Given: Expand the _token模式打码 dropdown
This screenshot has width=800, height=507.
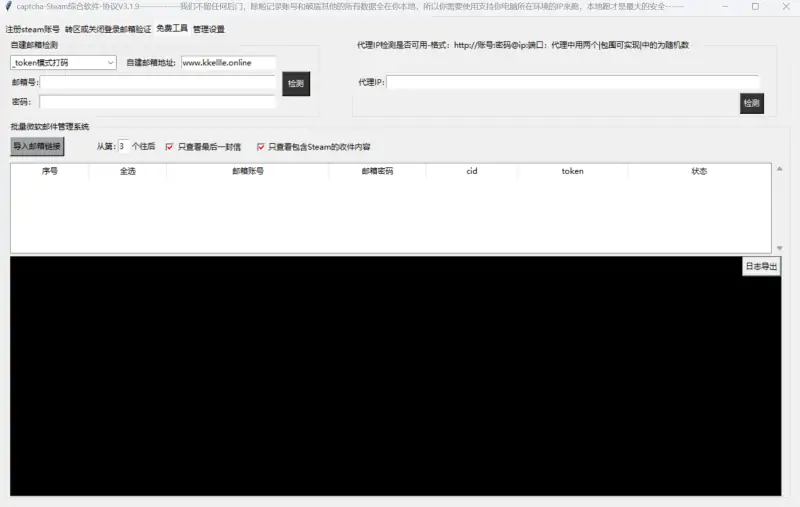Looking at the screenshot, I should coord(64,63).
